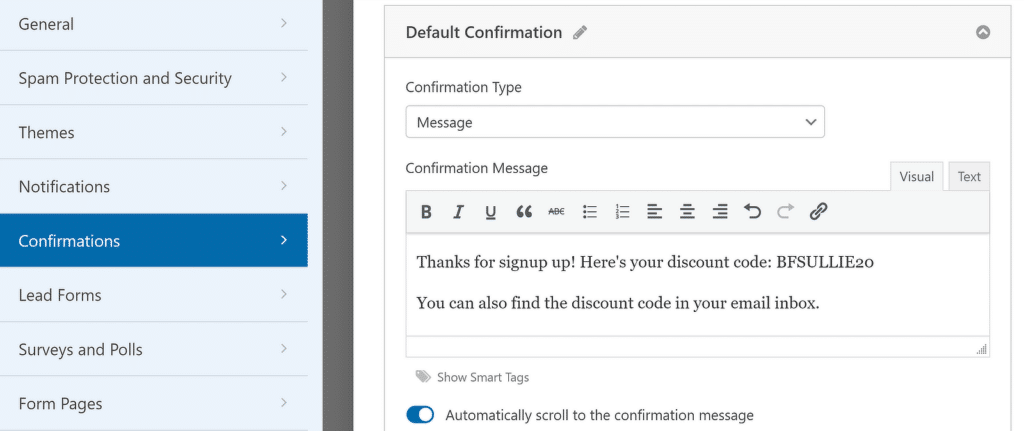Image resolution: width=1024 pixels, height=431 pixels.
Task: Switch to the Visual editor tab
Action: 916,176
